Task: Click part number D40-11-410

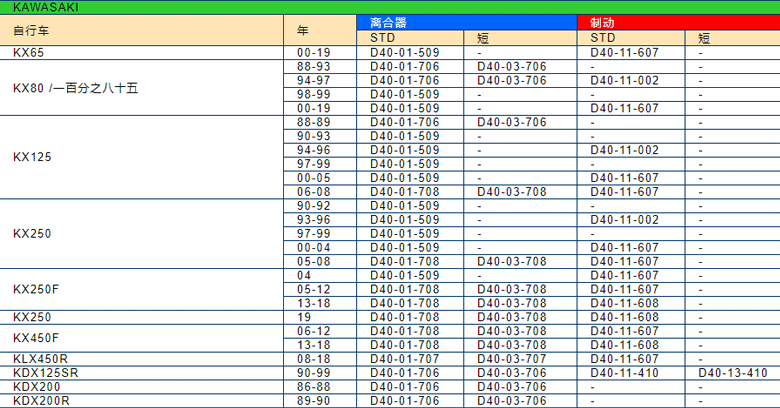Action: coord(624,373)
